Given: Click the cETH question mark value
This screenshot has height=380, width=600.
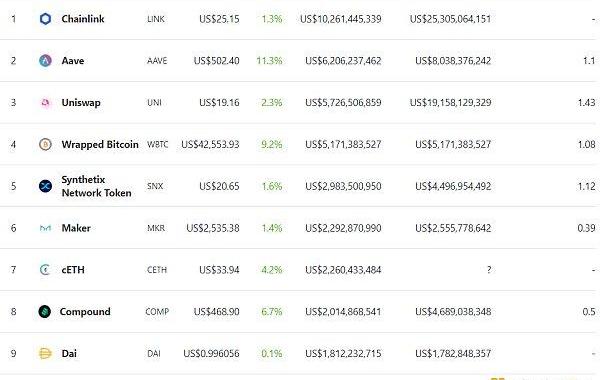Looking at the screenshot, I should 489,270.
